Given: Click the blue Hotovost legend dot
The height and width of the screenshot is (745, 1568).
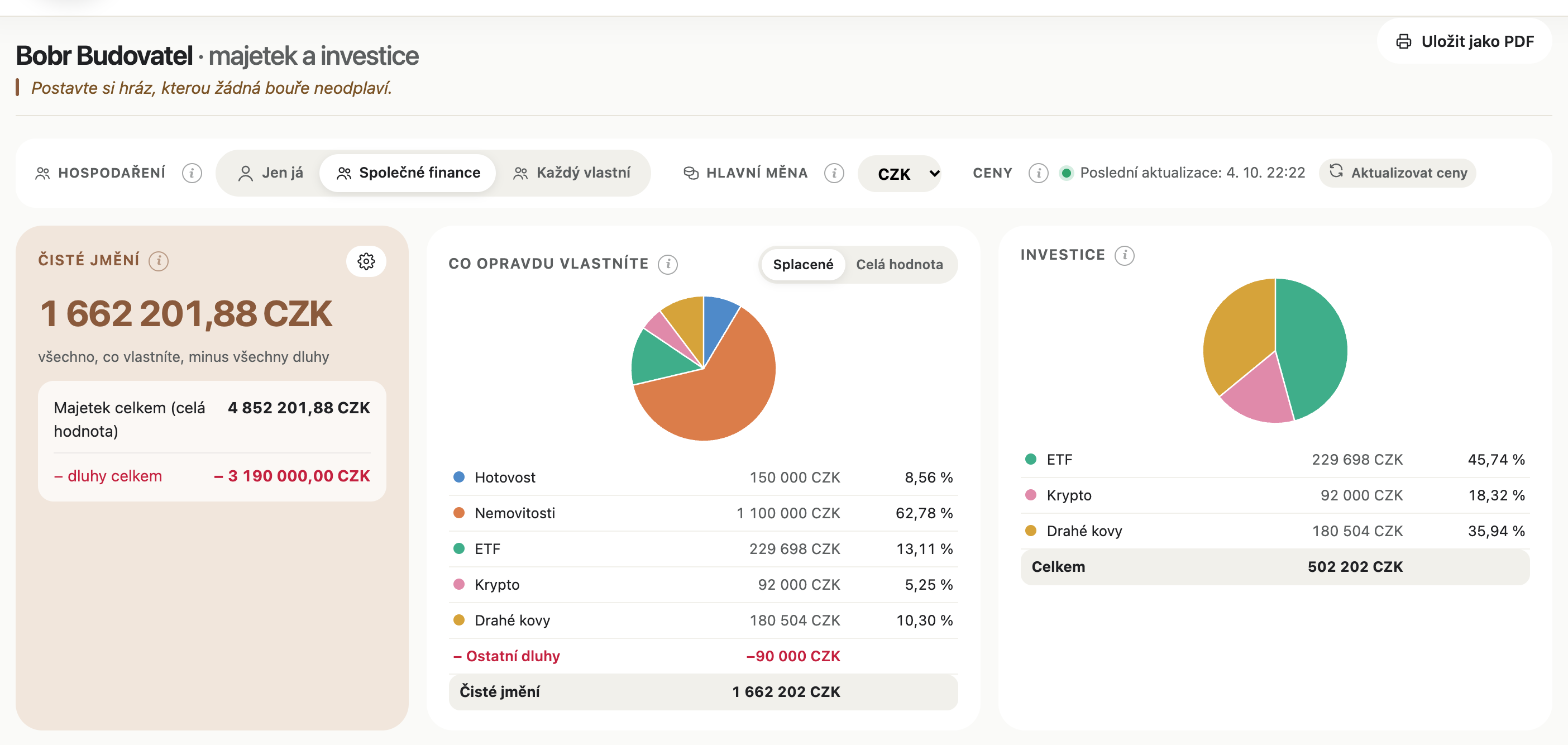Looking at the screenshot, I should point(459,477).
